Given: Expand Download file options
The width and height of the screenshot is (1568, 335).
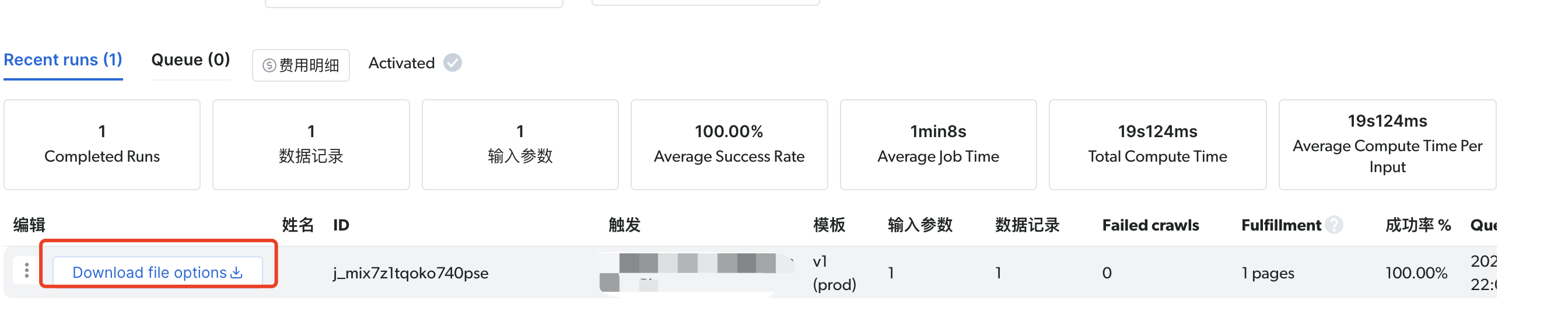Looking at the screenshot, I should (150, 273).
